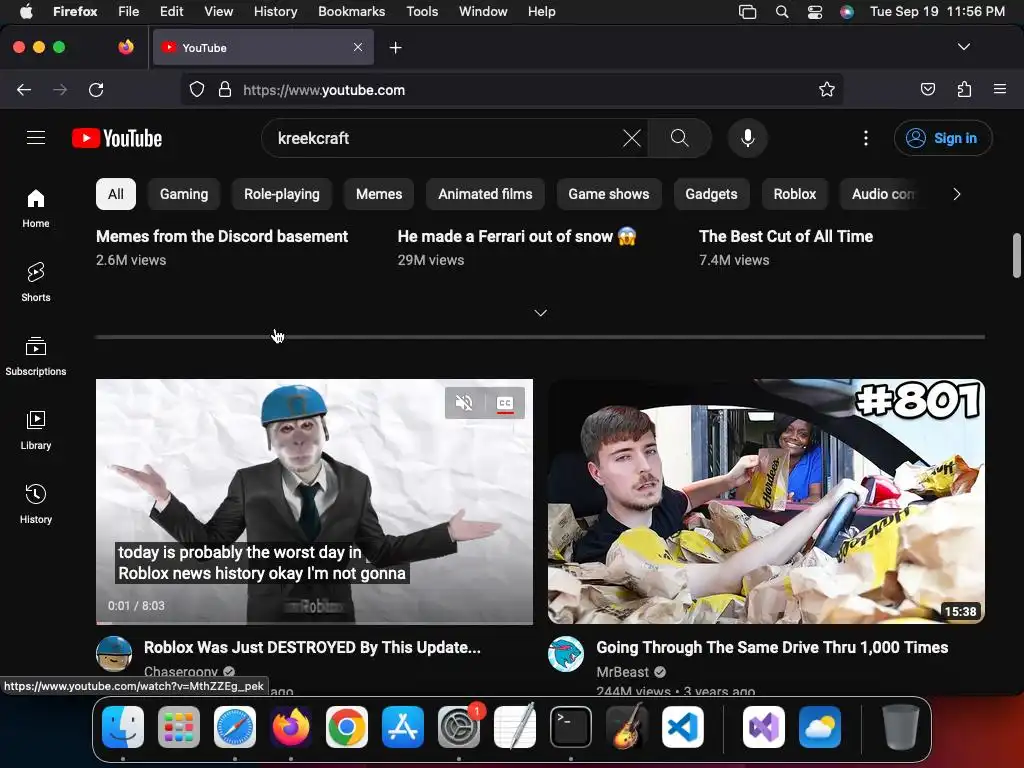Click the page vertical scrollbar
The height and width of the screenshot is (768, 1024).
pos(1017,255)
